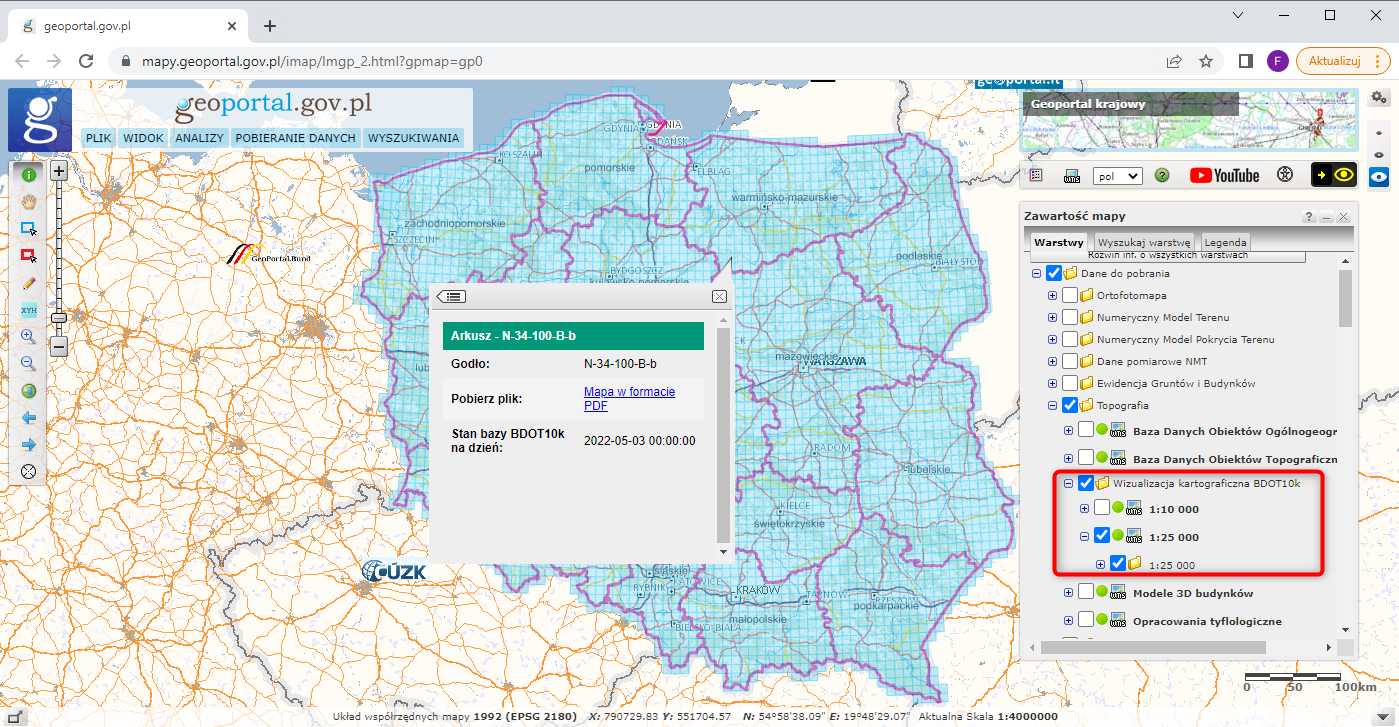
Task: Open the green help question icon
Action: tap(1162, 175)
